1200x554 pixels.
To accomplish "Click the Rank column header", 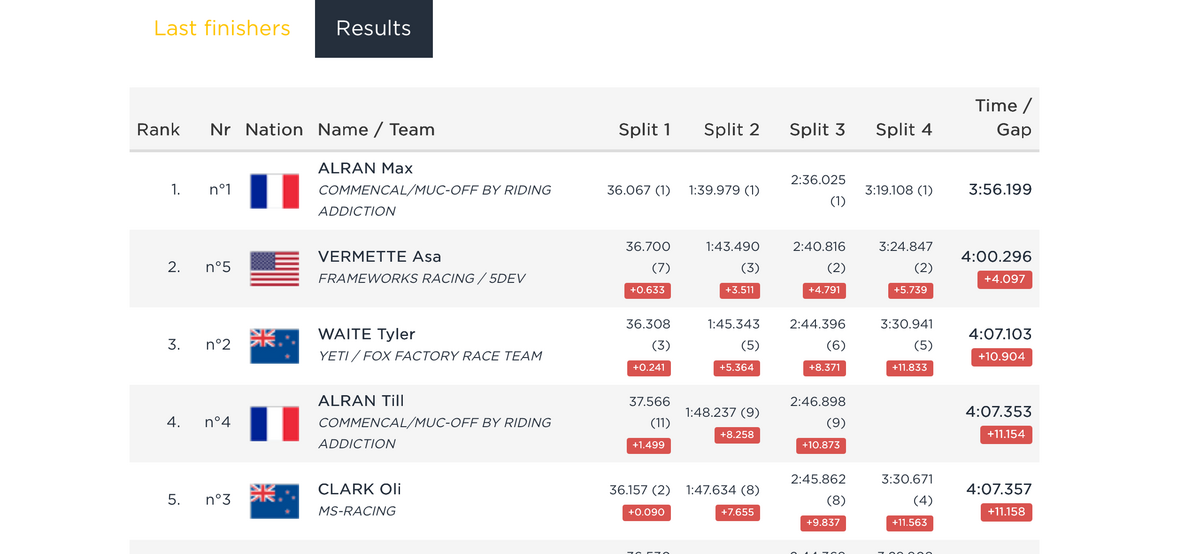I will (x=158, y=129).
